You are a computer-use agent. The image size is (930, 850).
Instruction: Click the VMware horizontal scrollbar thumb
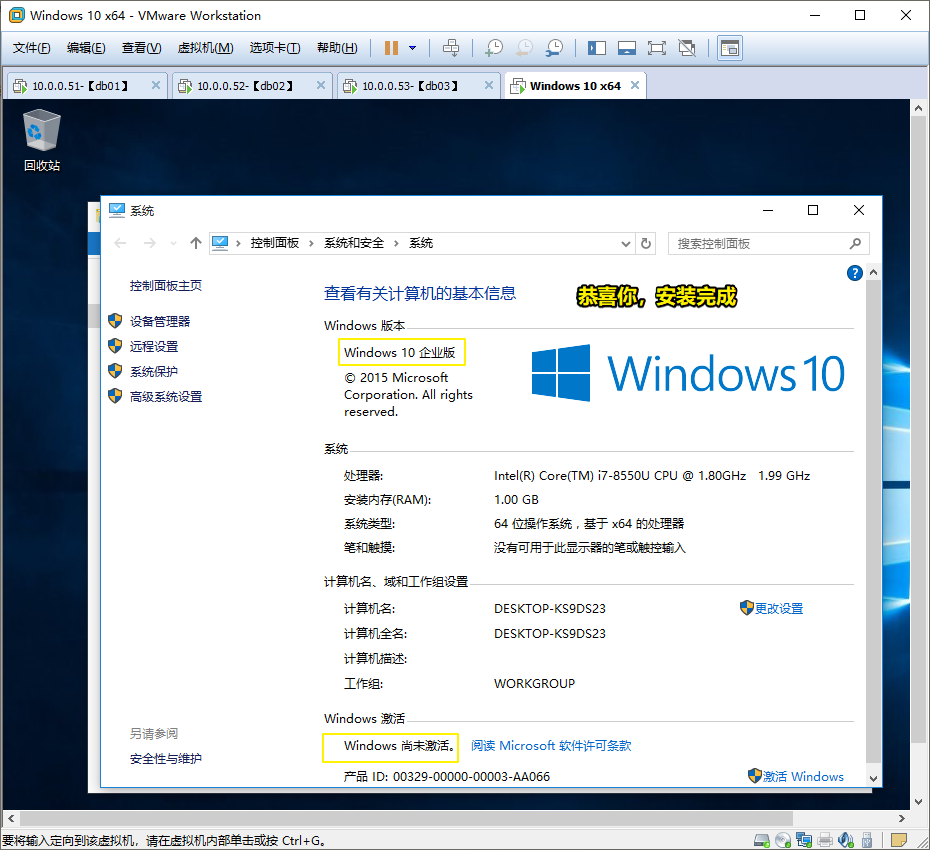pyautogui.click(x=406, y=819)
